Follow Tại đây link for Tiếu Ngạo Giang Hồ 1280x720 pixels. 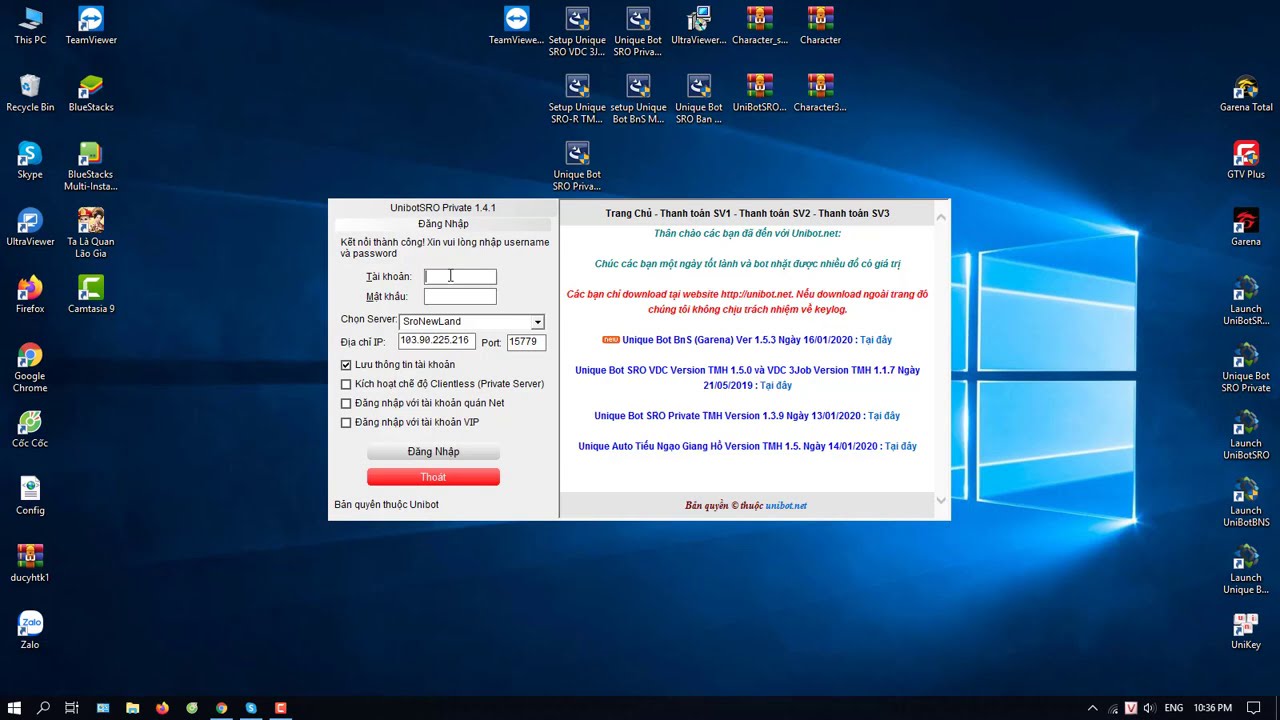(901, 446)
